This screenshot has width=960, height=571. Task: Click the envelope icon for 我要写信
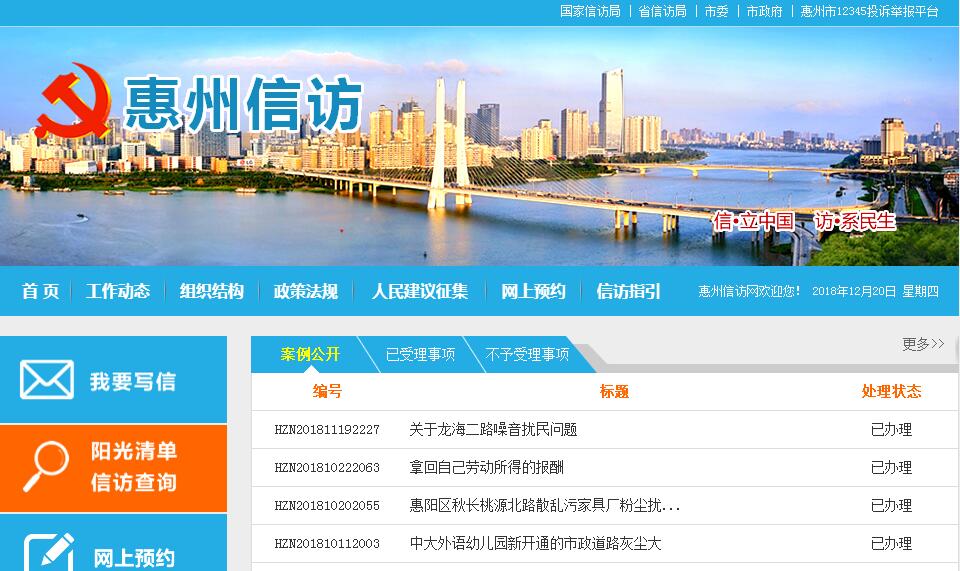click(47, 380)
